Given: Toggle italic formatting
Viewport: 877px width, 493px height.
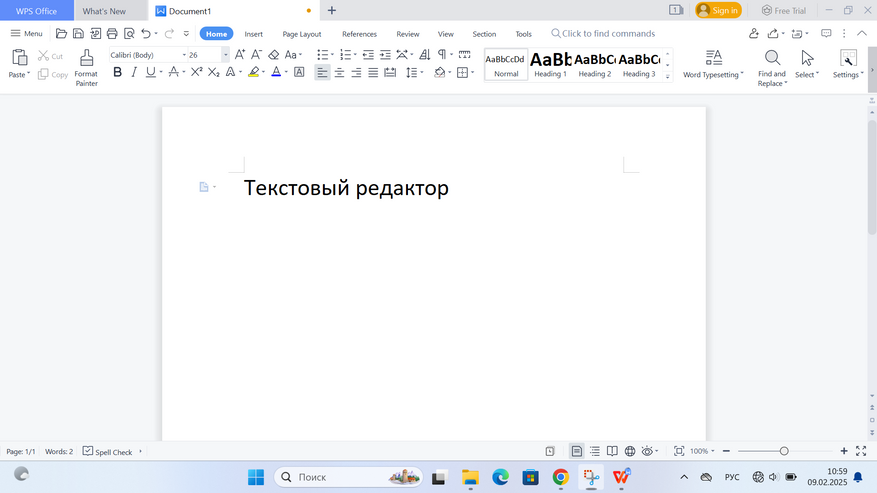Looking at the screenshot, I should pyautogui.click(x=134, y=73).
